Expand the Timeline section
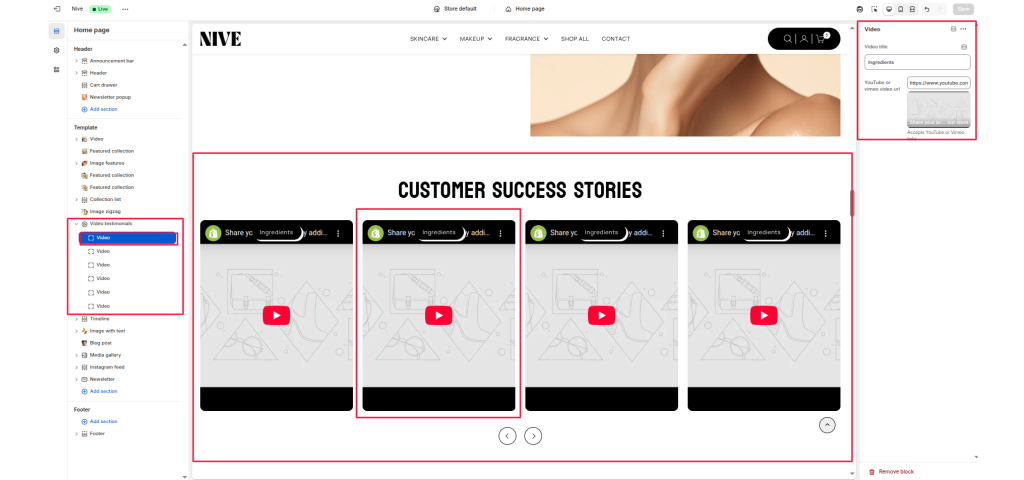 click(76, 319)
